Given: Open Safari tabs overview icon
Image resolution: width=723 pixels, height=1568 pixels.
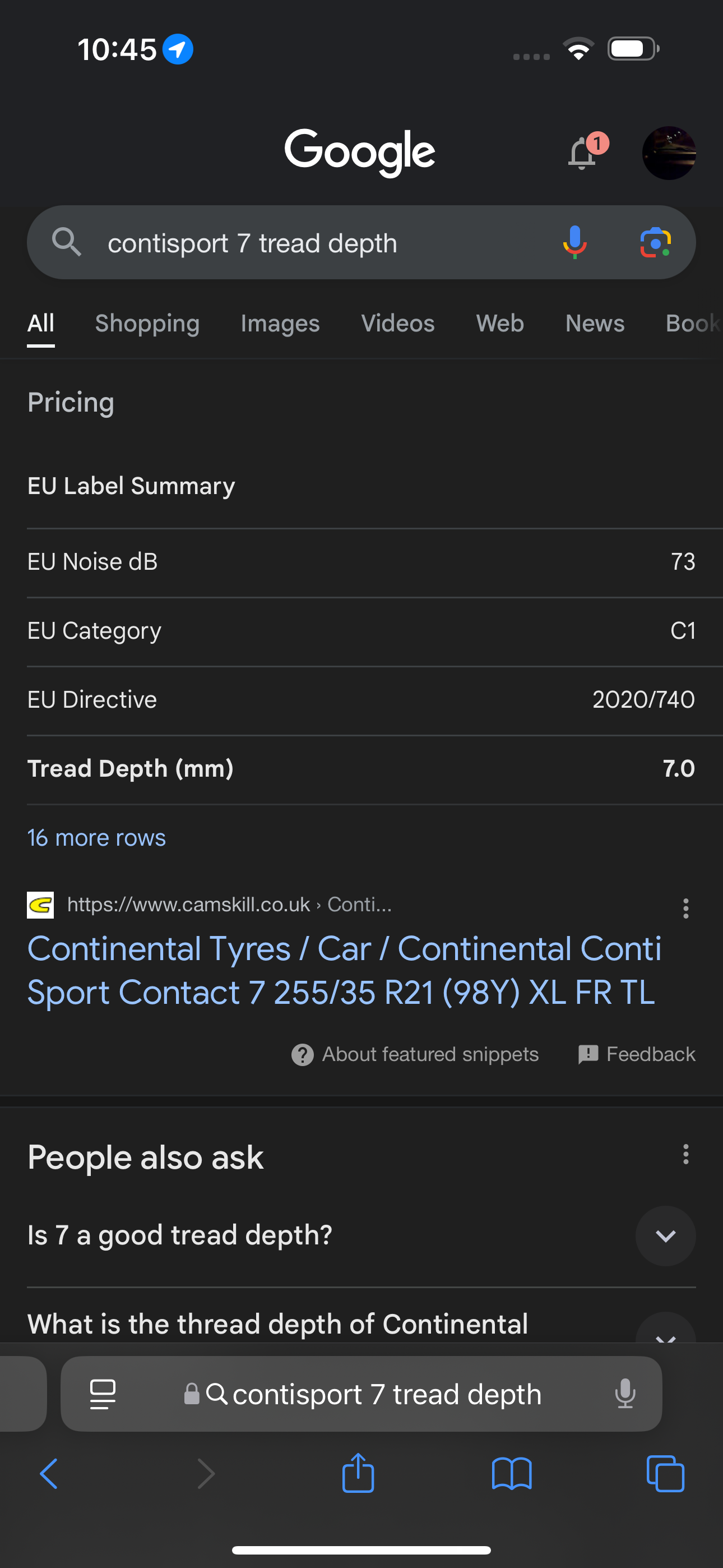Looking at the screenshot, I should (x=665, y=1474).
